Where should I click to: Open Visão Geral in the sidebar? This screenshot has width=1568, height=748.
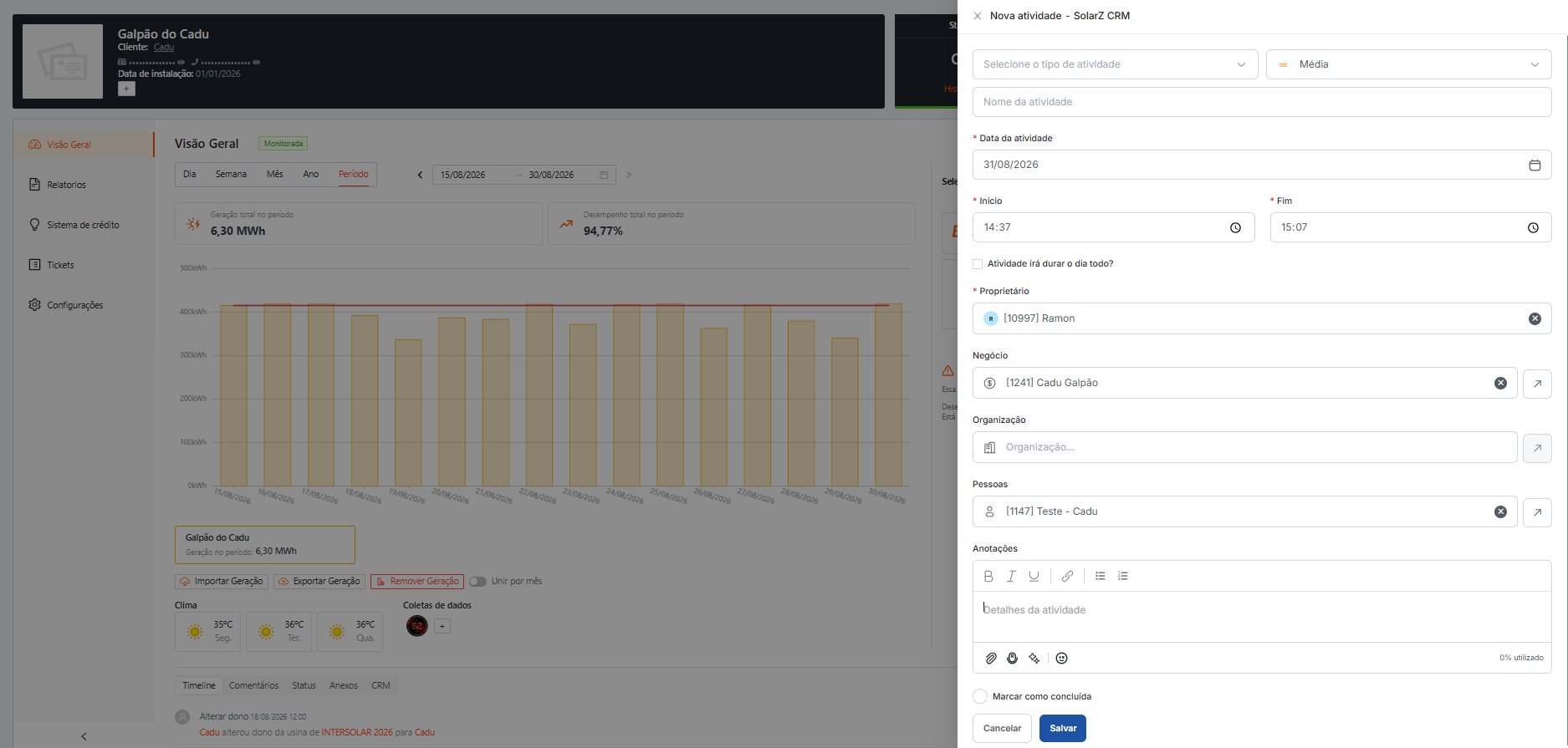(84, 145)
